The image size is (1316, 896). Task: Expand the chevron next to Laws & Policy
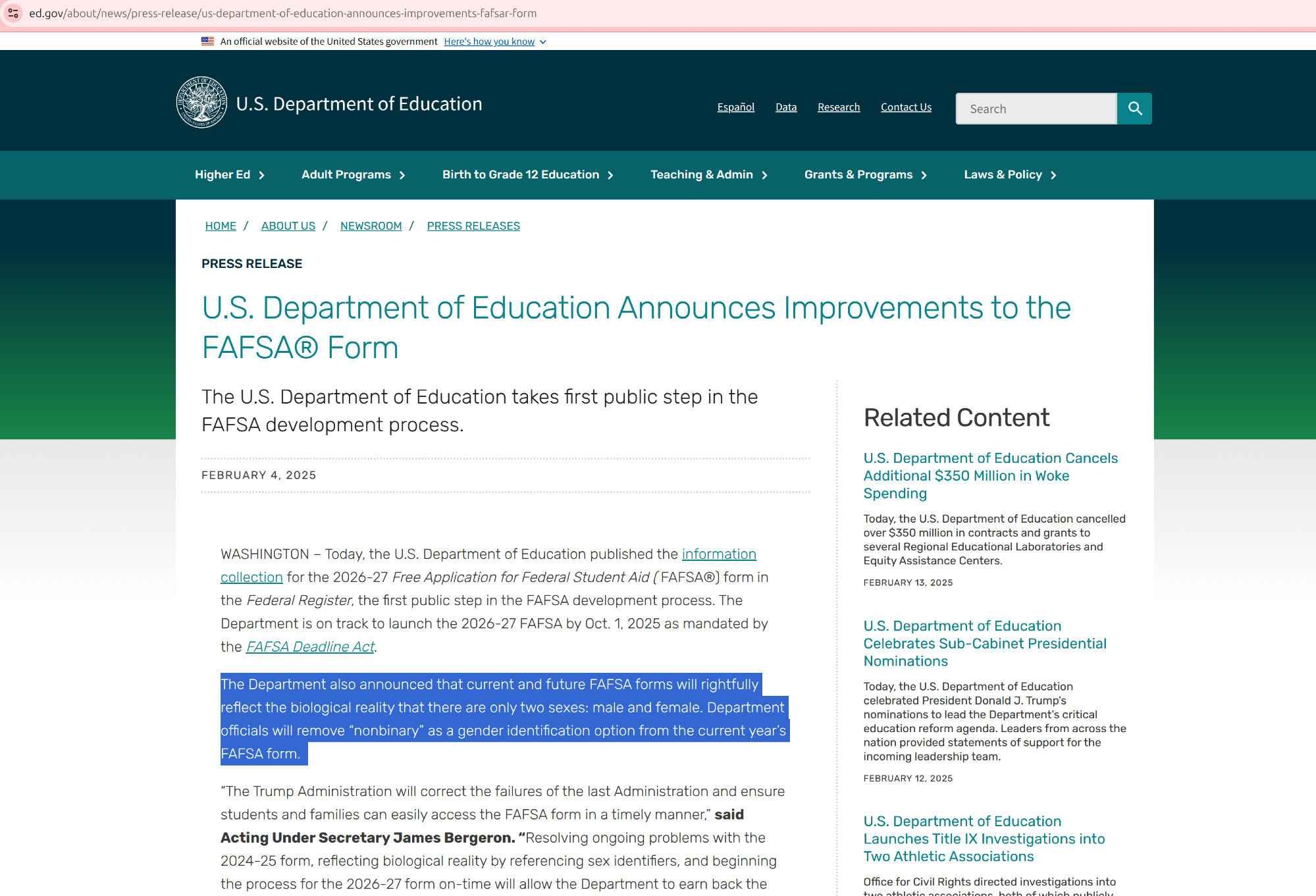(1053, 175)
